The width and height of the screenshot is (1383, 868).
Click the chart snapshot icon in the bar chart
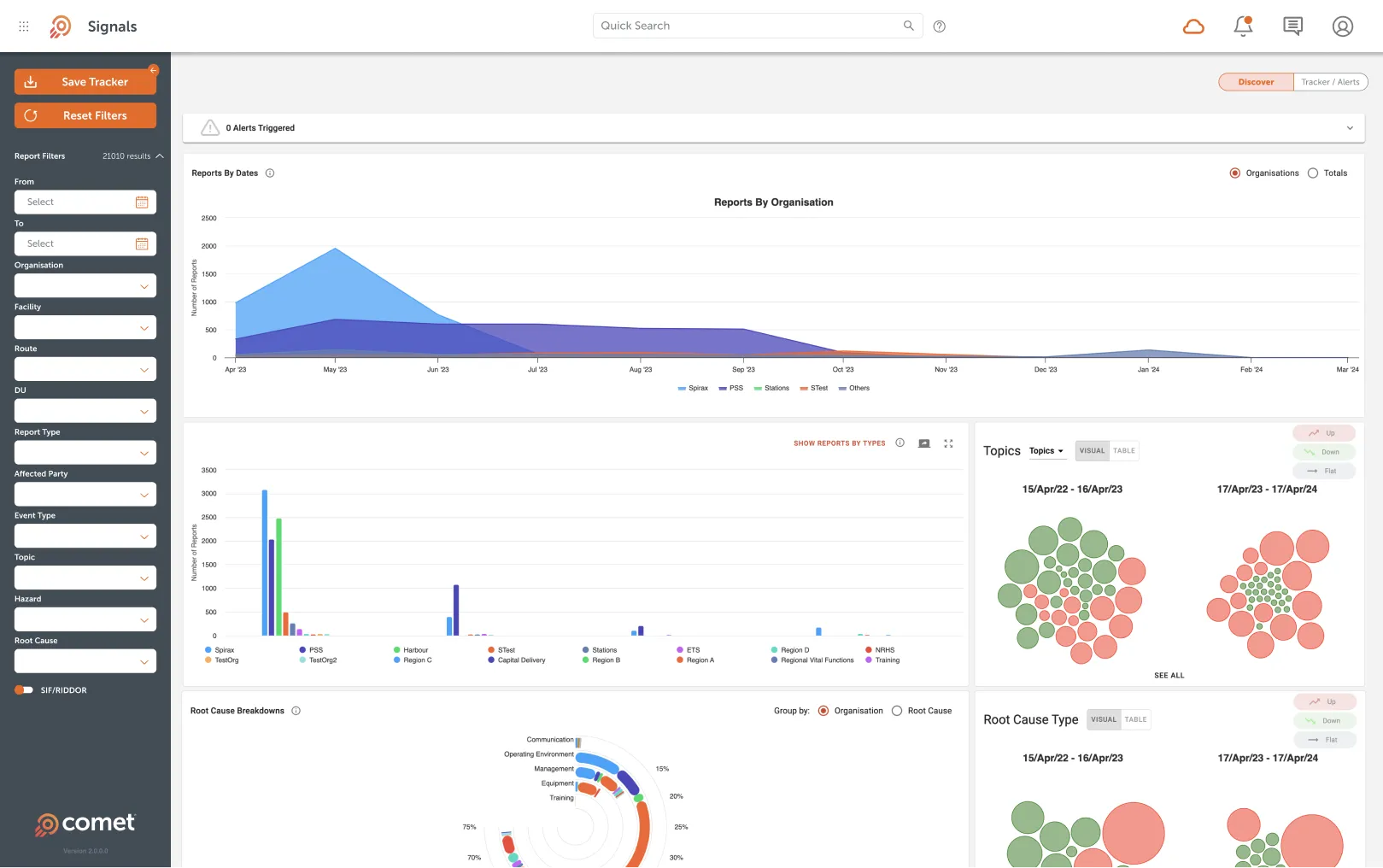coord(924,443)
